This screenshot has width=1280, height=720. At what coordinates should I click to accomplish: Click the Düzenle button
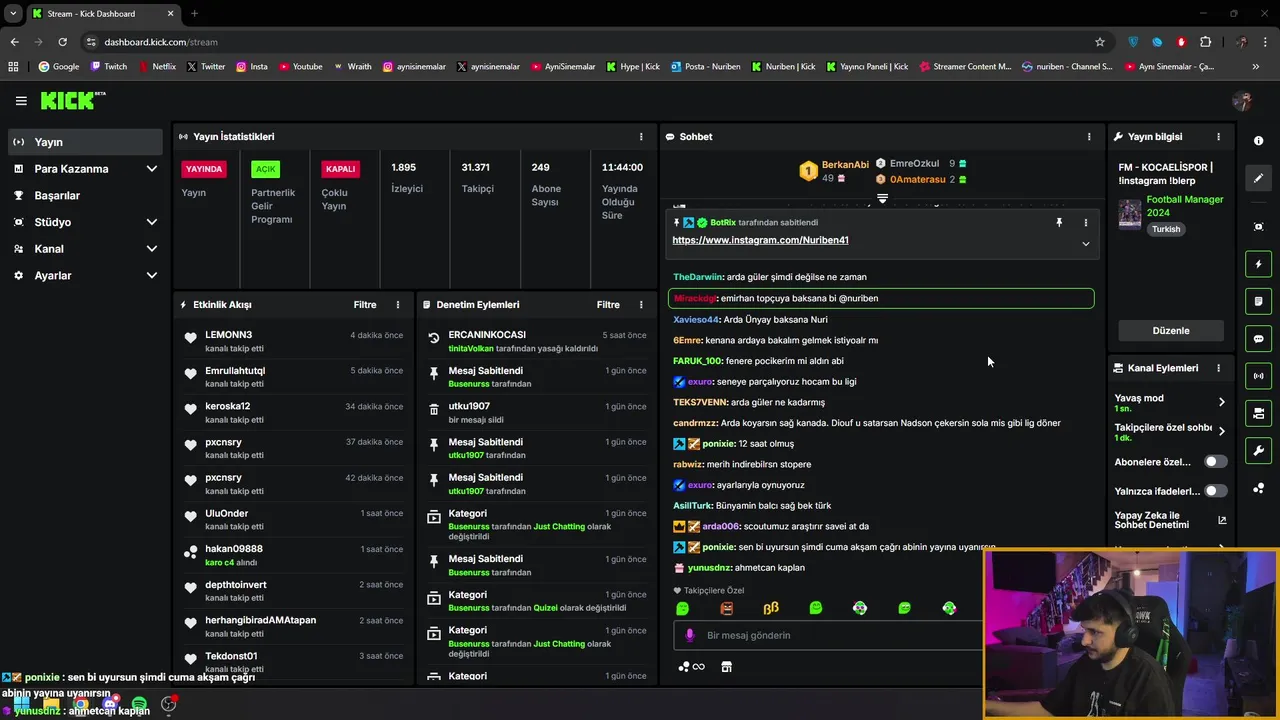[1171, 331]
